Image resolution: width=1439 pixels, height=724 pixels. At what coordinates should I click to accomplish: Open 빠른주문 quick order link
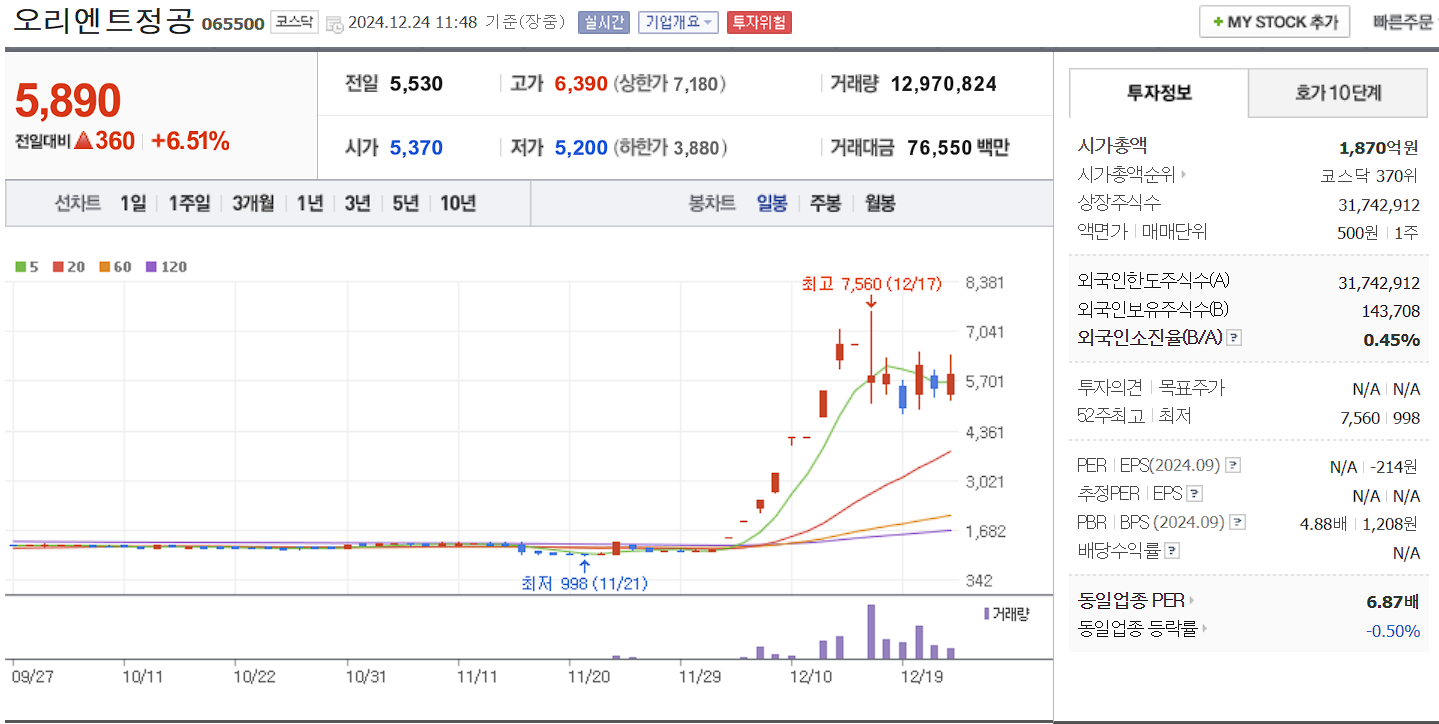coord(1405,21)
